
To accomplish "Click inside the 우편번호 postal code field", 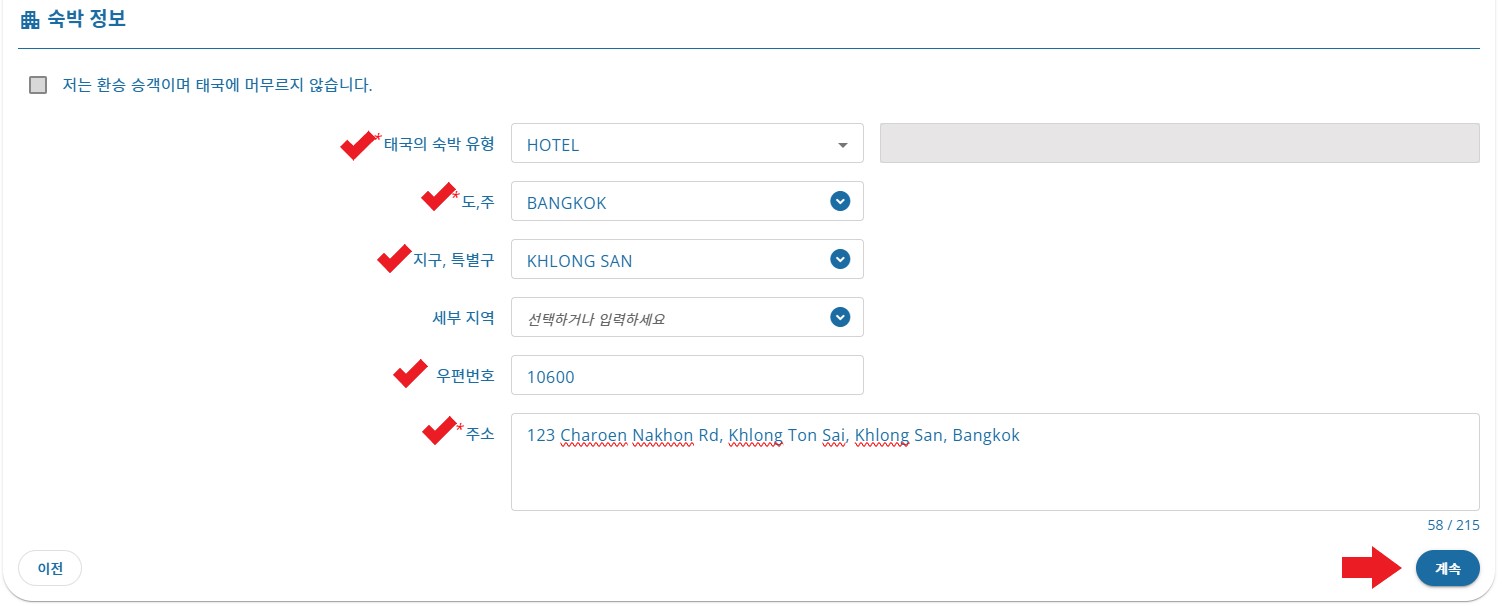I will (x=686, y=375).
